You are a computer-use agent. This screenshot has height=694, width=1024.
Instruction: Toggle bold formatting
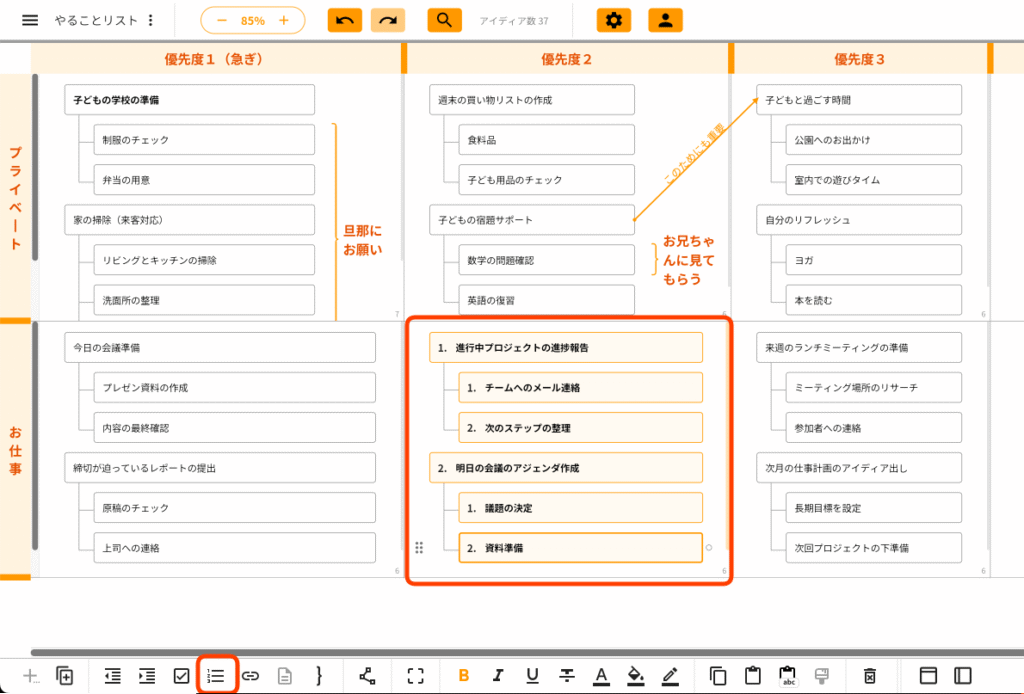462,676
